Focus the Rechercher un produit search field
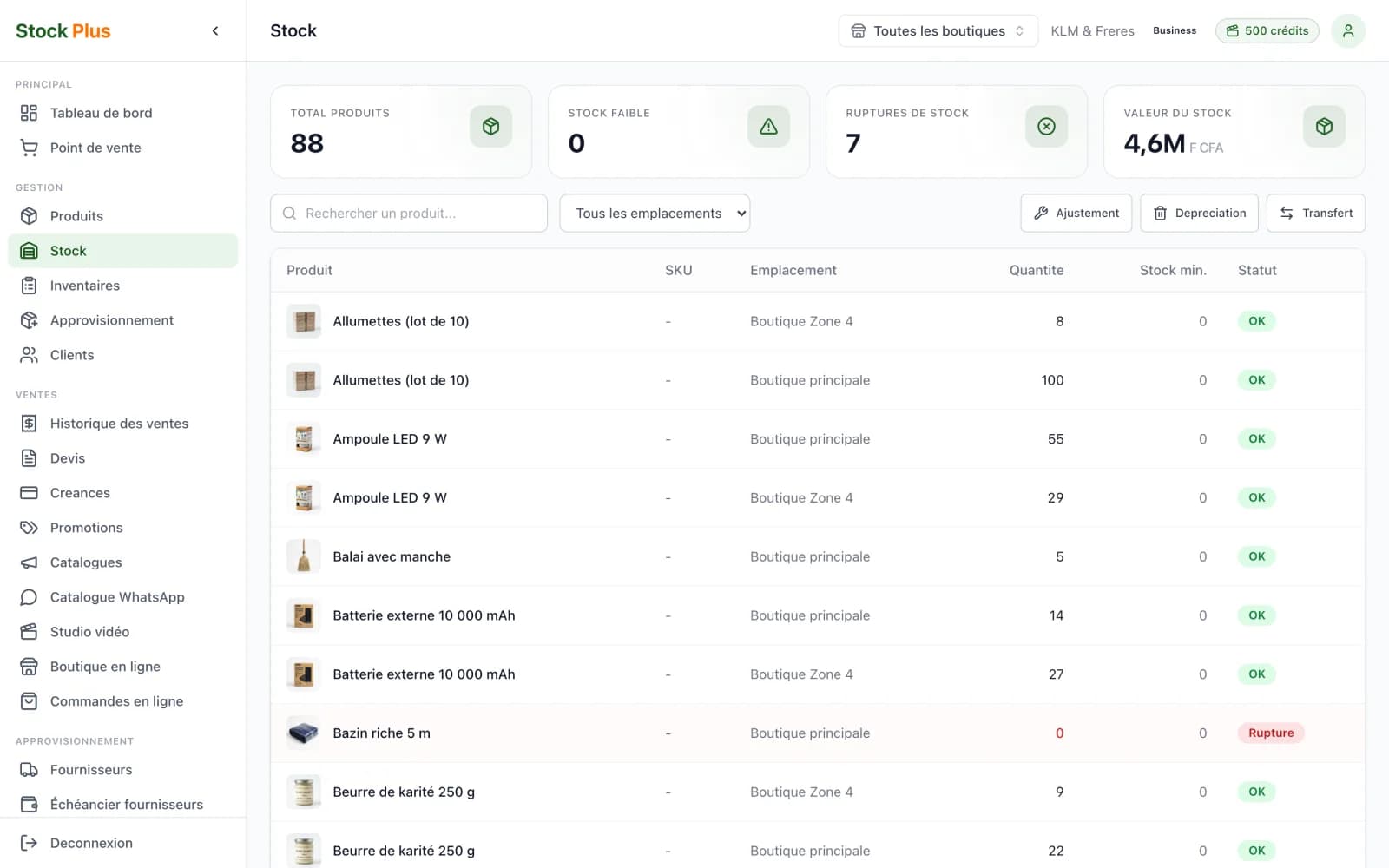This screenshot has width=1389, height=868. [409, 214]
